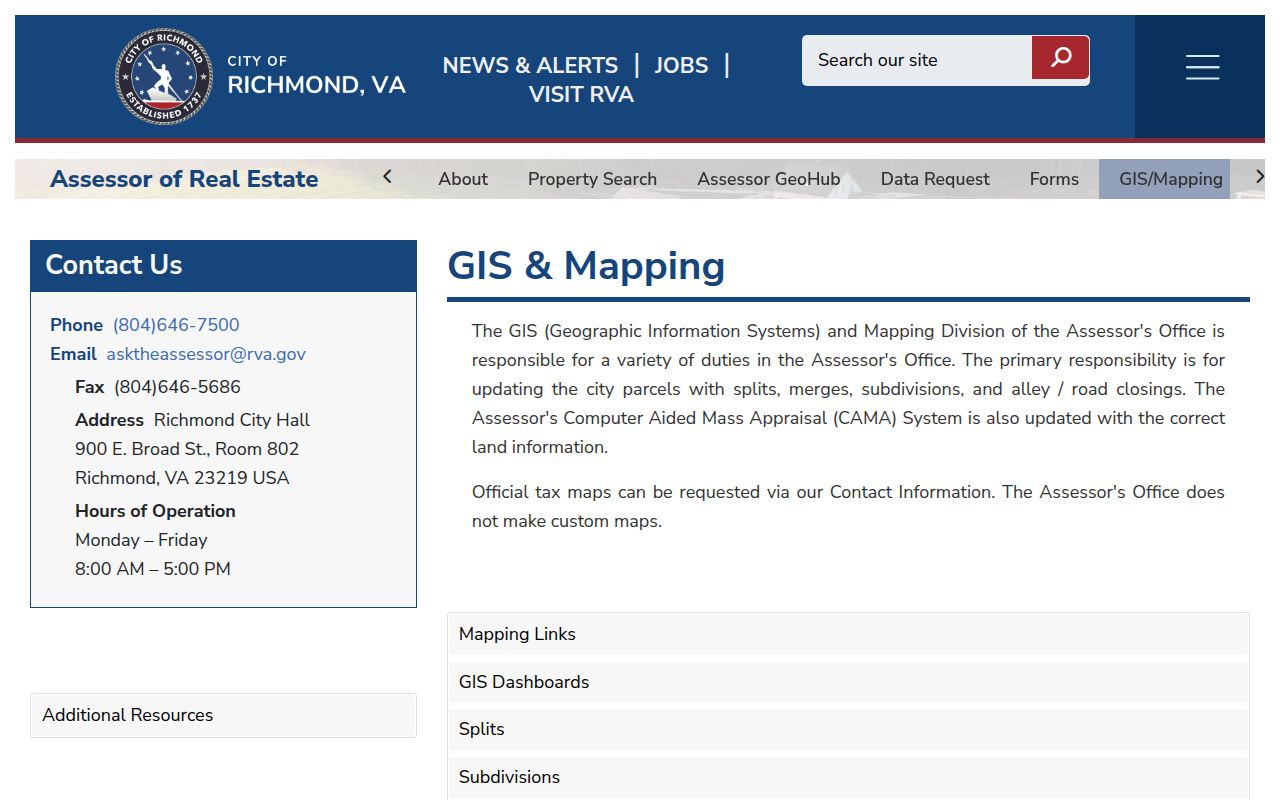The height and width of the screenshot is (800, 1280).
Task: Expand the Splits section
Action: pos(848,729)
